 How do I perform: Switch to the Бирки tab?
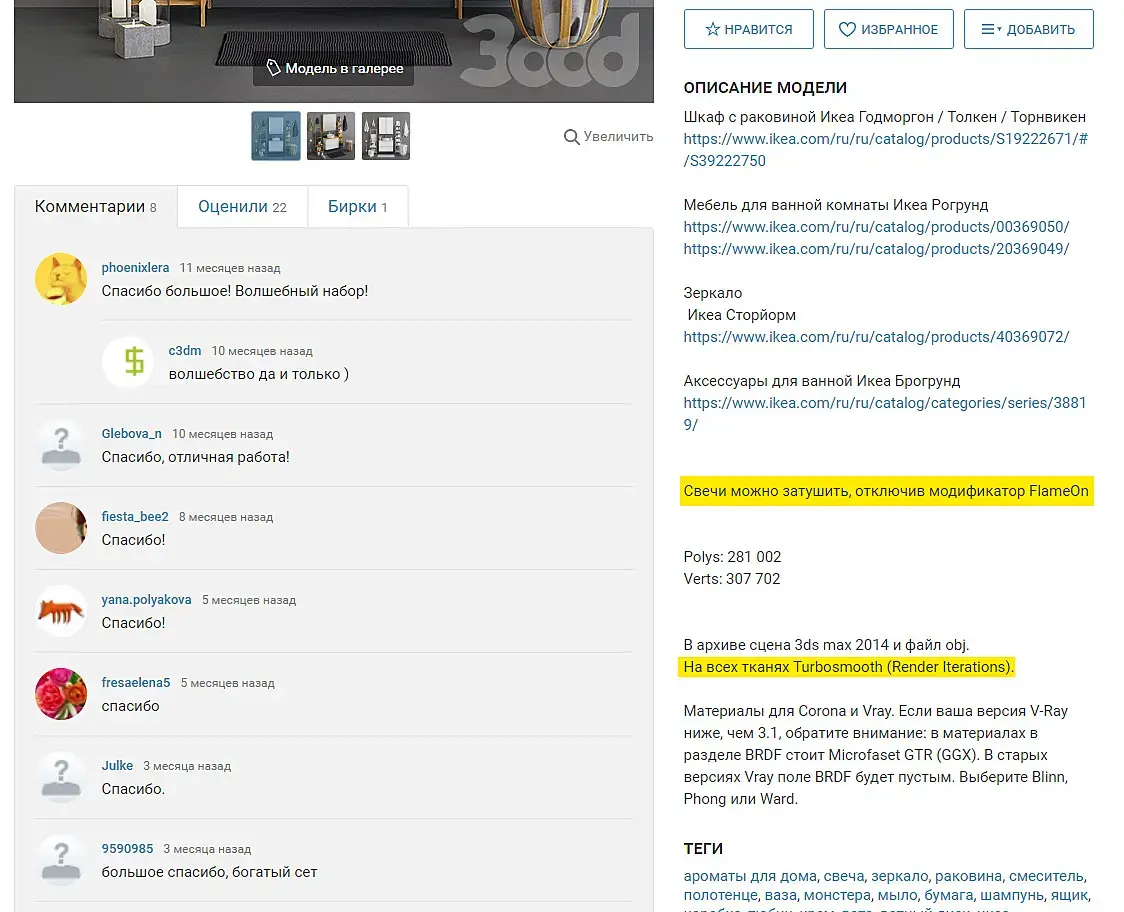[x=358, y=206]
